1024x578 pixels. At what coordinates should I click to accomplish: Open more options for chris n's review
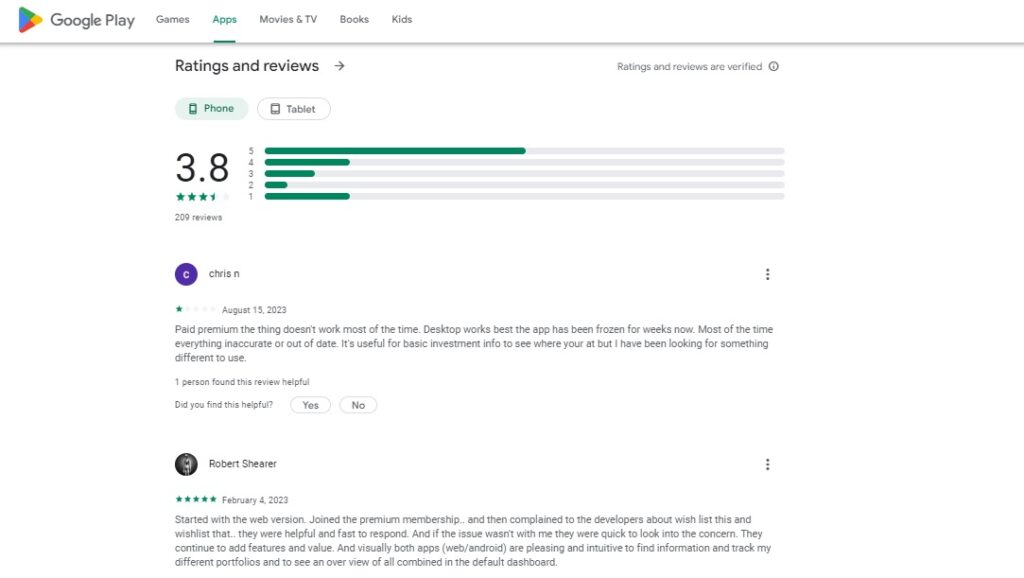767,274
